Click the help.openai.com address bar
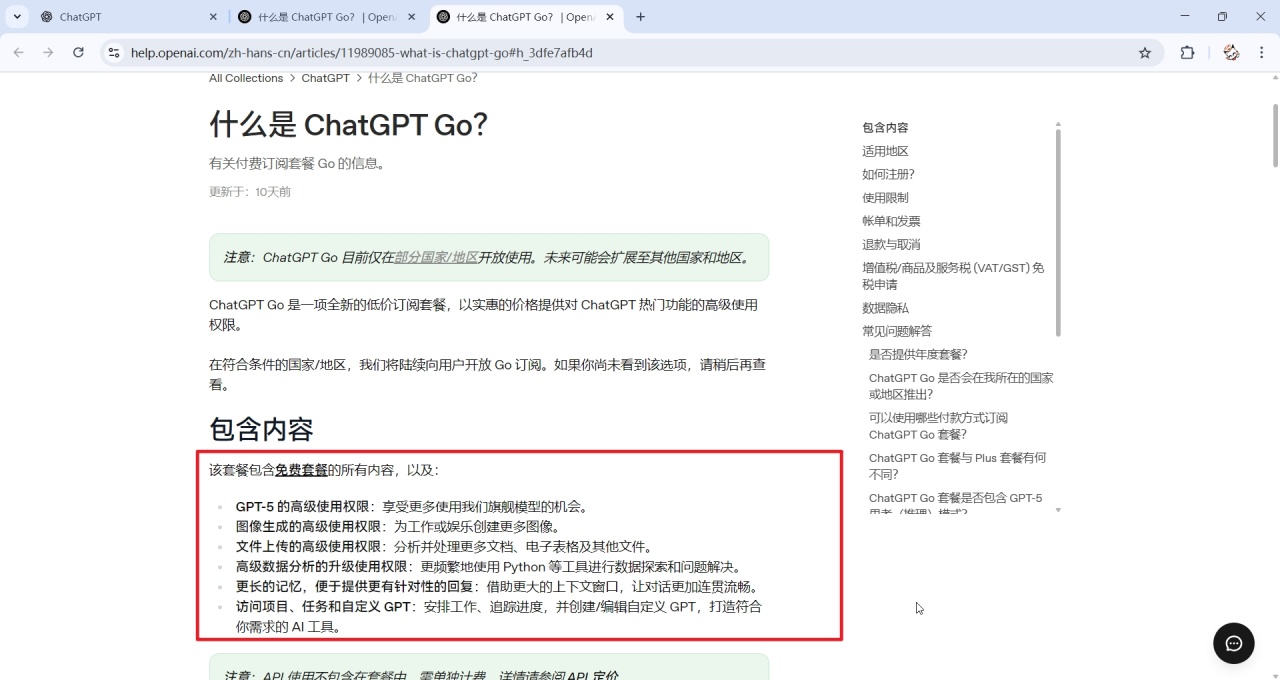This screenshot has width=1280, height=680. [630, 53]
